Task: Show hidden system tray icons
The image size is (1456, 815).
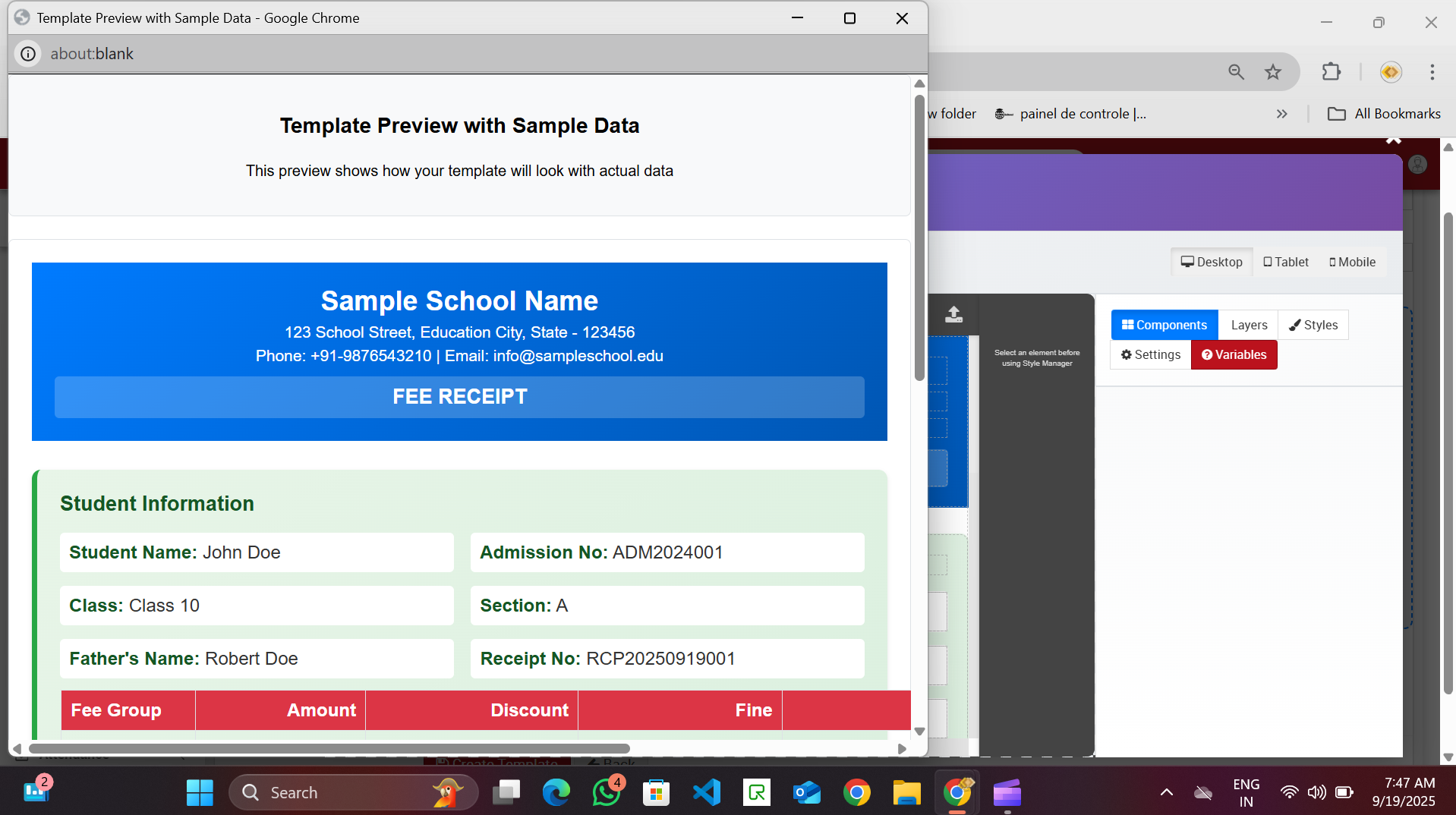Action: 1166,792
